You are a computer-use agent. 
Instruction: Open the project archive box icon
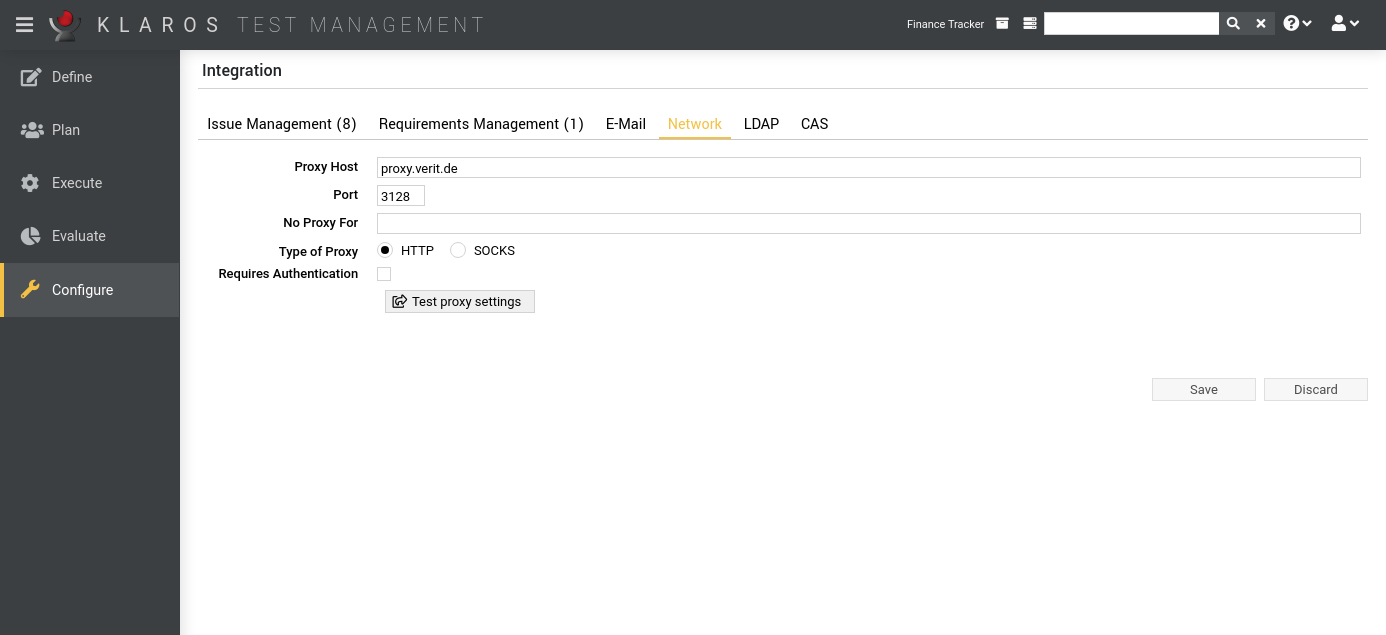[x=1002, y=24]
